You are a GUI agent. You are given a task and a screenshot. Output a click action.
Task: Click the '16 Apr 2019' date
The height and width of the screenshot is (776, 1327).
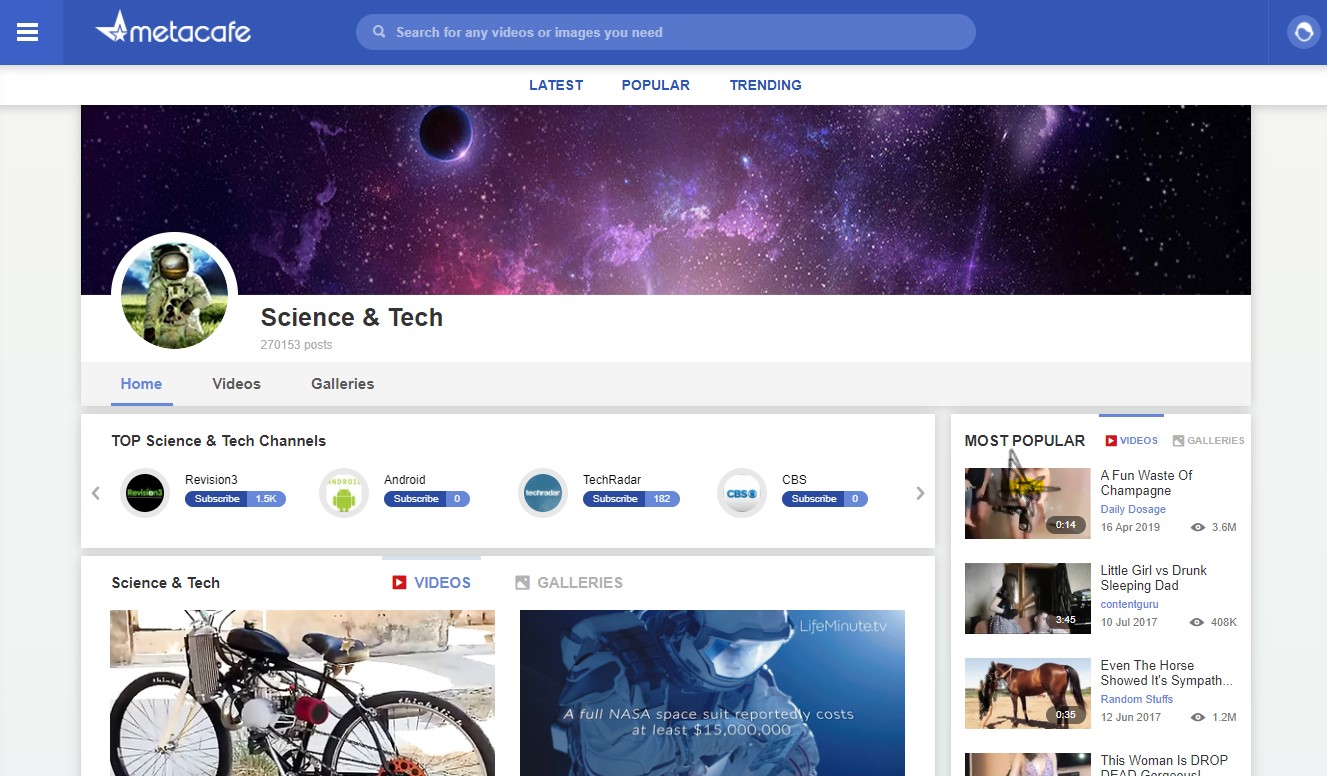pos(1130,527)
